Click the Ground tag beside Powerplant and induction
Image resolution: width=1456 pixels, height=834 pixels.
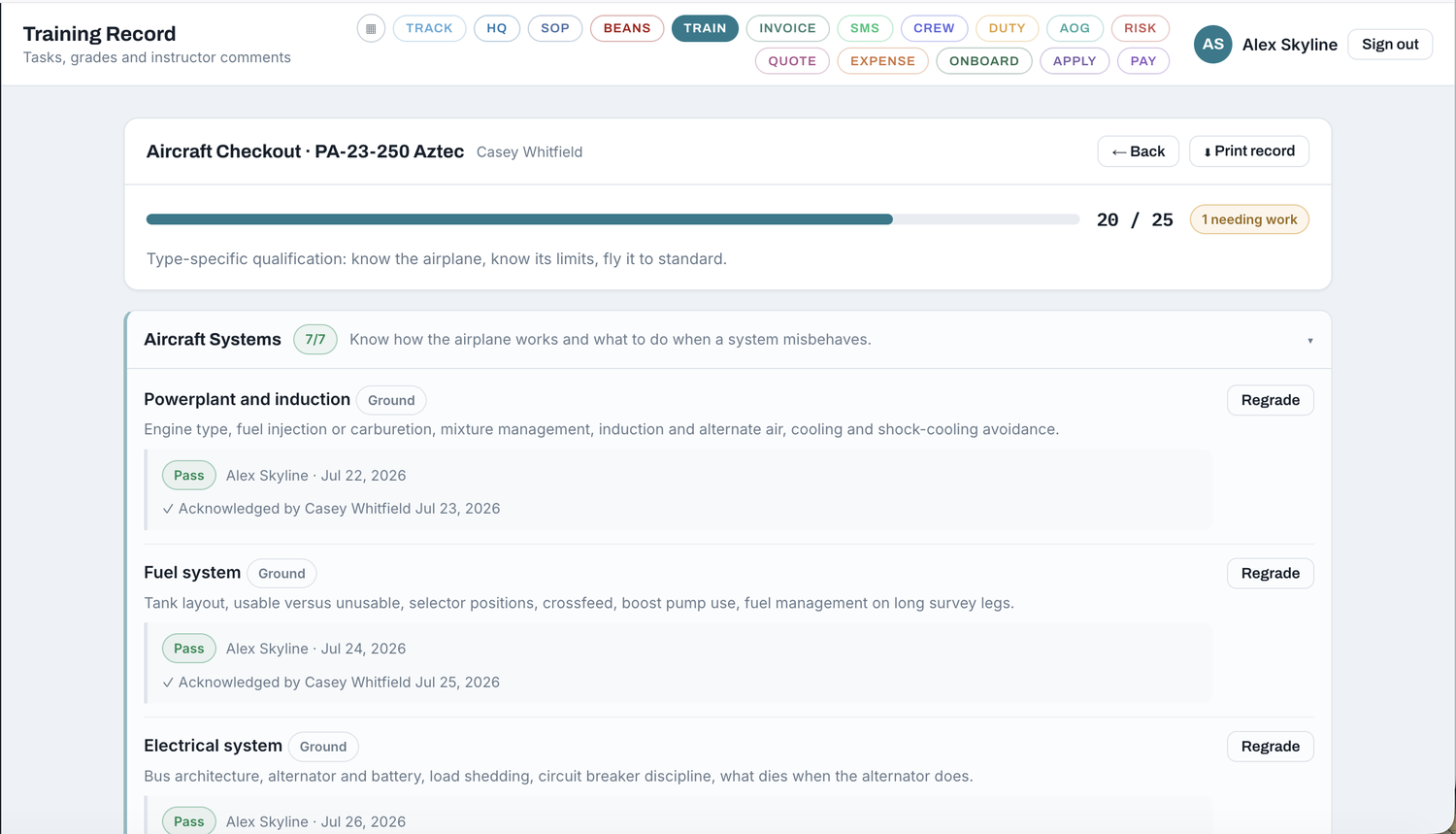coord(391,400)
